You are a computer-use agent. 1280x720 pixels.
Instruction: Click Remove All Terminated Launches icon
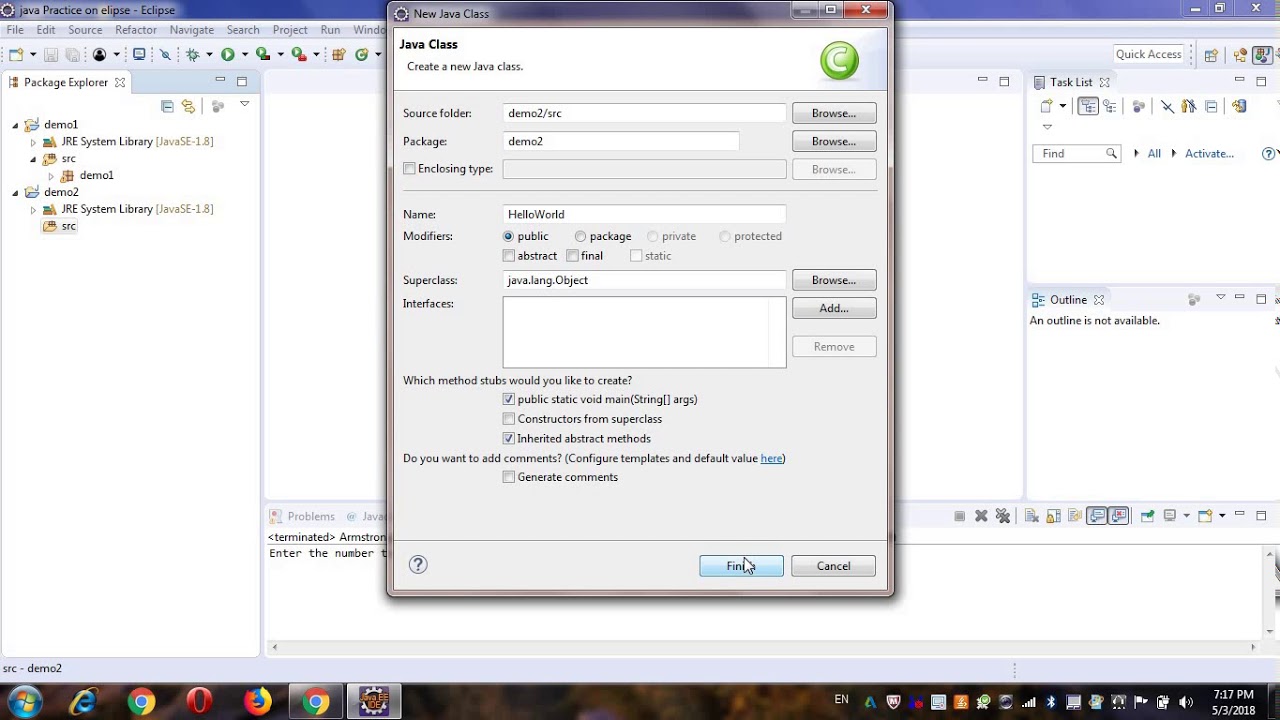pyautogui.click(x=1003, y=516)
